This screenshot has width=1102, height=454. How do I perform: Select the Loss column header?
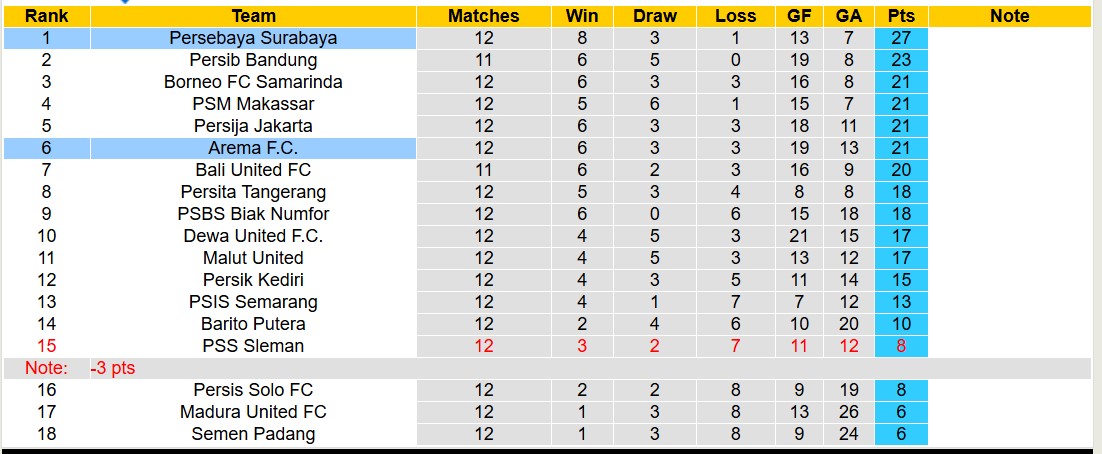point(736,16)
